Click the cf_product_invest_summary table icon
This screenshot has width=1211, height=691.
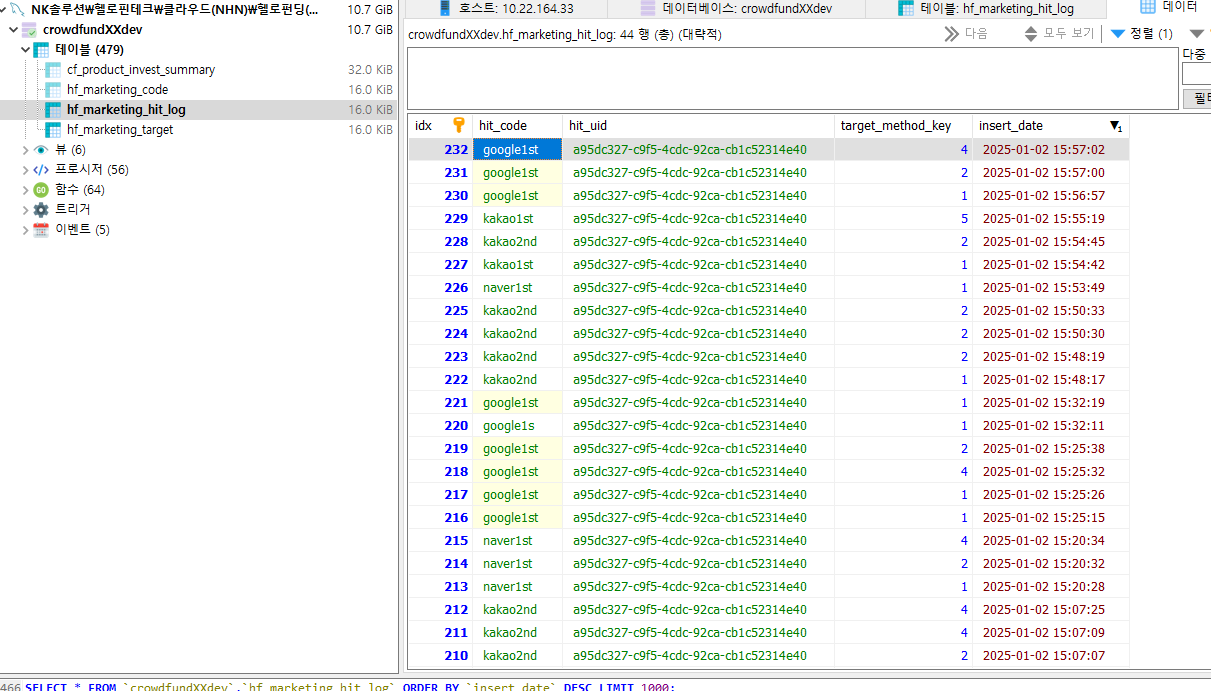pos(54,70)
